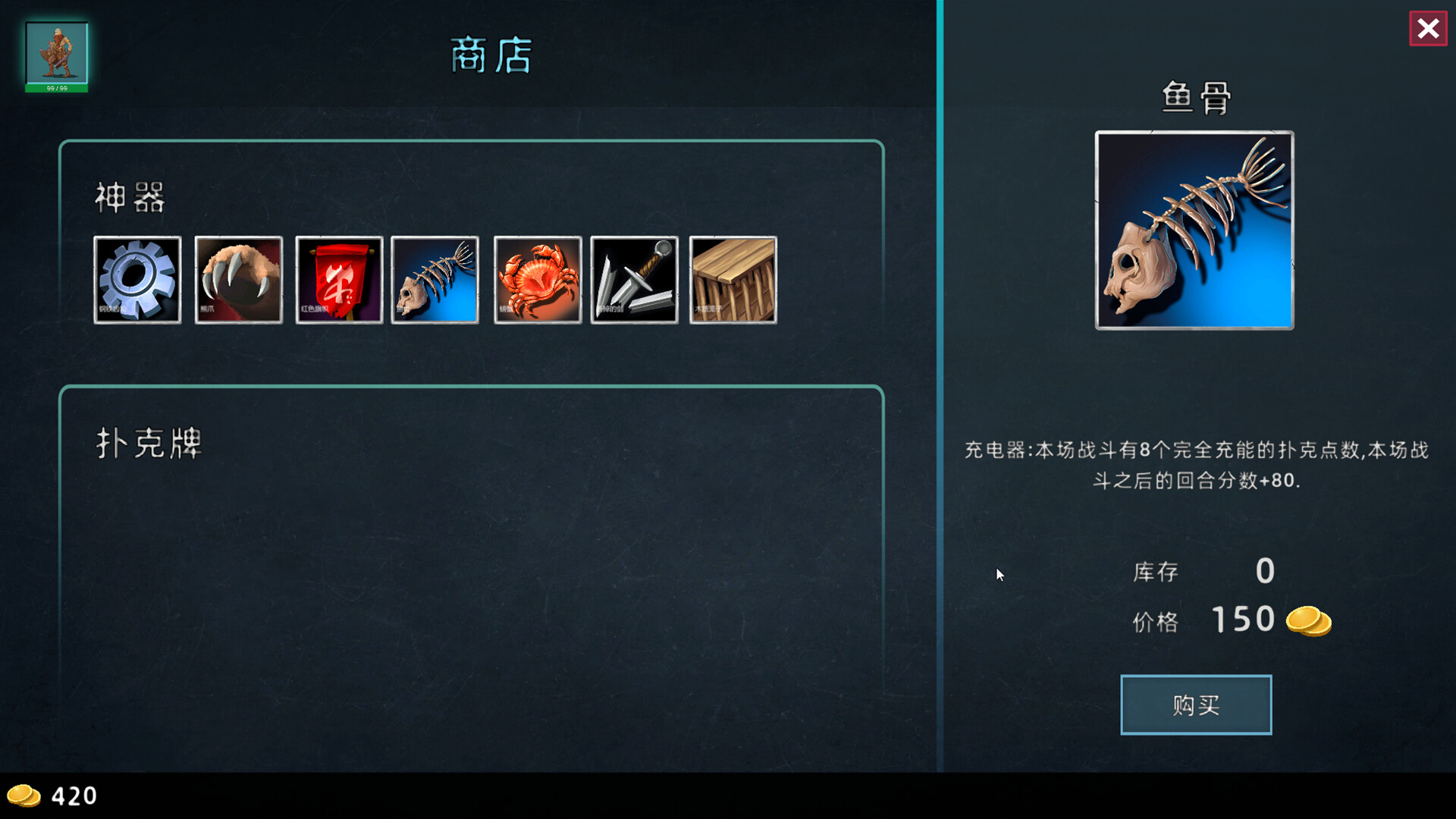Image resolution: width=1456 pixels, height=819 pixels.
Task: Choose the red banner artifact
Action: 339,280
